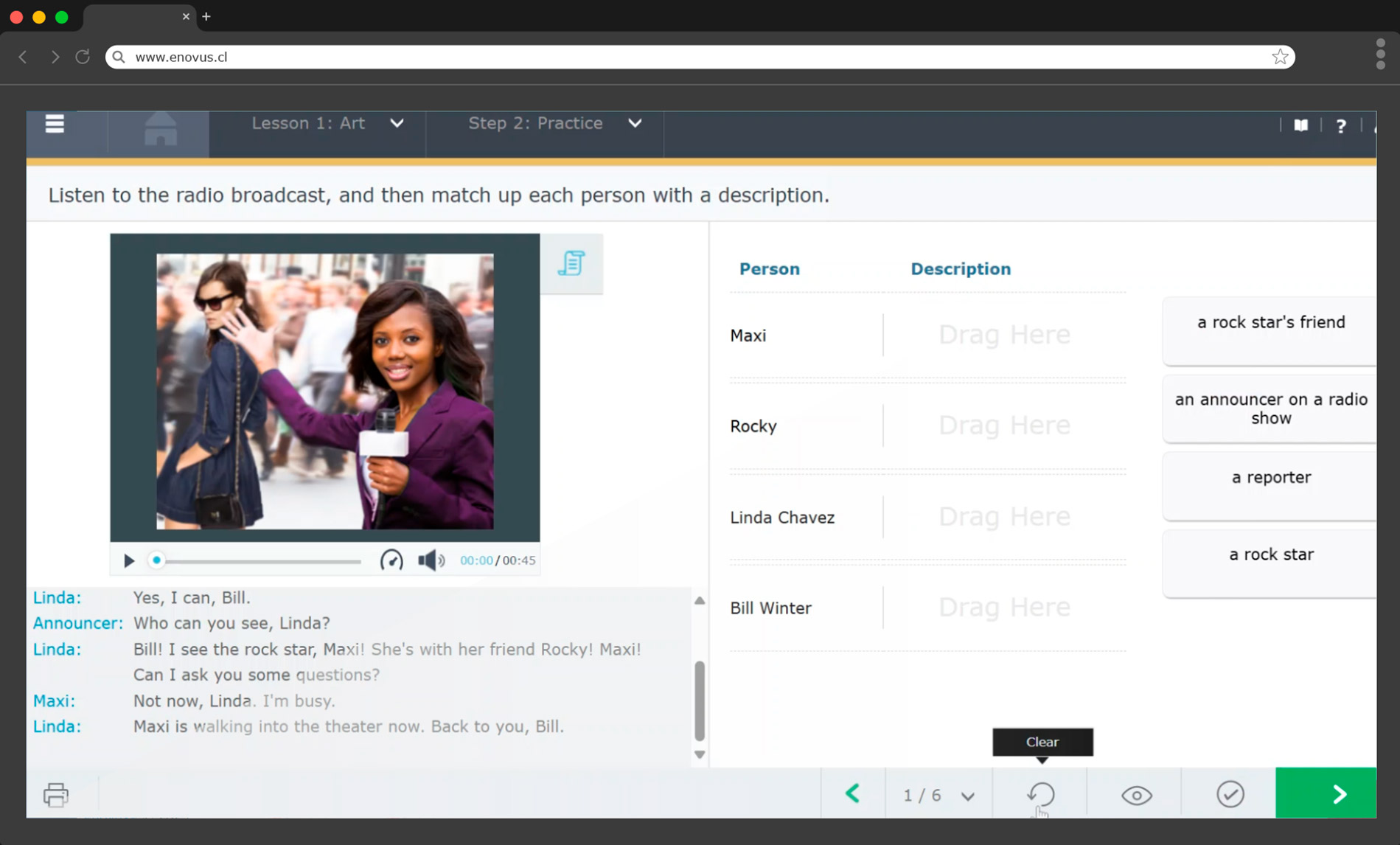Click the audio progress slider track
This screenshot has height=845, width=1400.
point(258,561)
